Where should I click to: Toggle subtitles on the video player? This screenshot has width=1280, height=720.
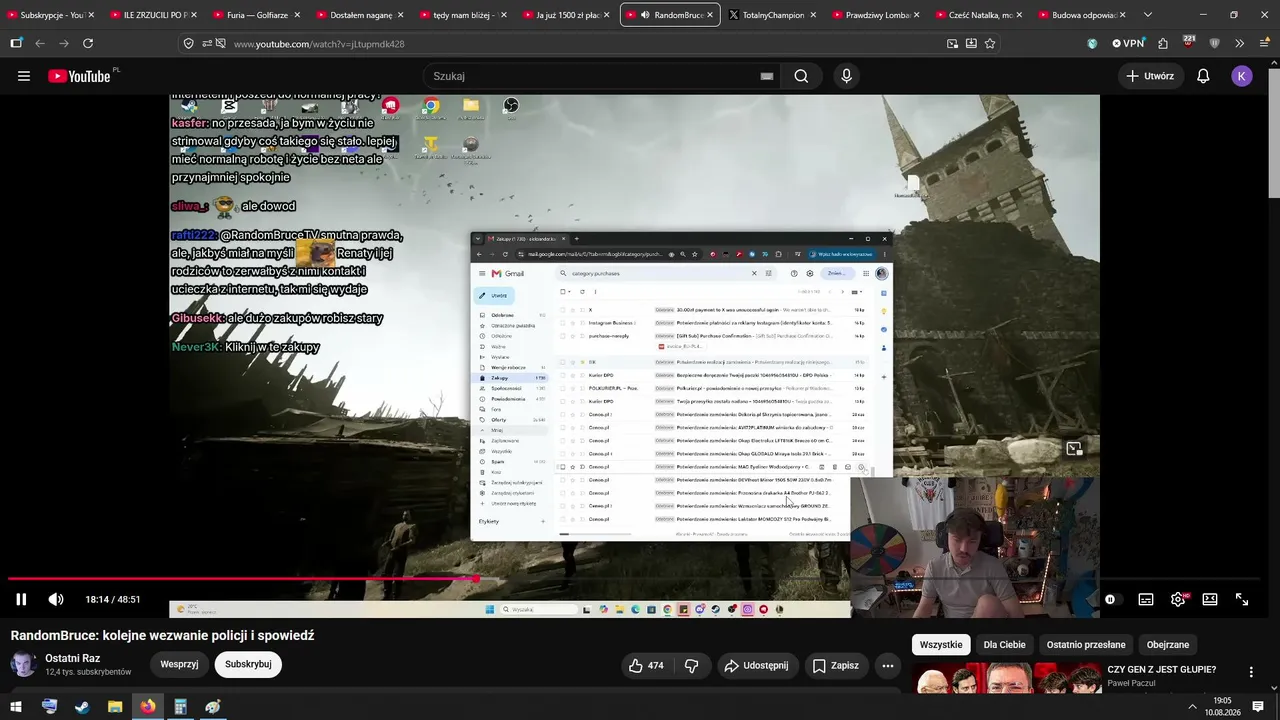click(x=1146, y=599)
